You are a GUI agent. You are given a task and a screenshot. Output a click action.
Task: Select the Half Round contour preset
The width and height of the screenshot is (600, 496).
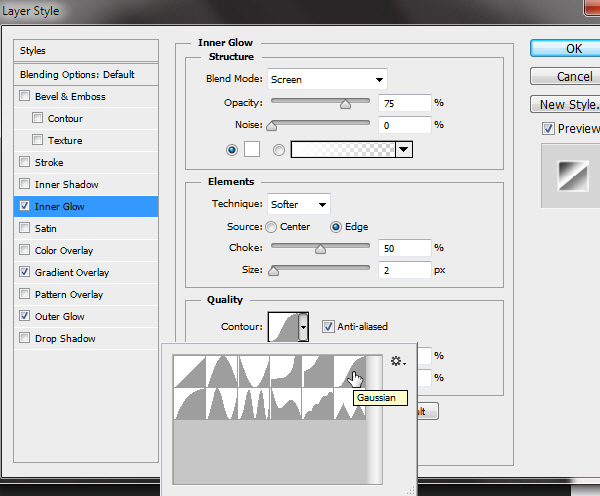(x=189, y=404)
